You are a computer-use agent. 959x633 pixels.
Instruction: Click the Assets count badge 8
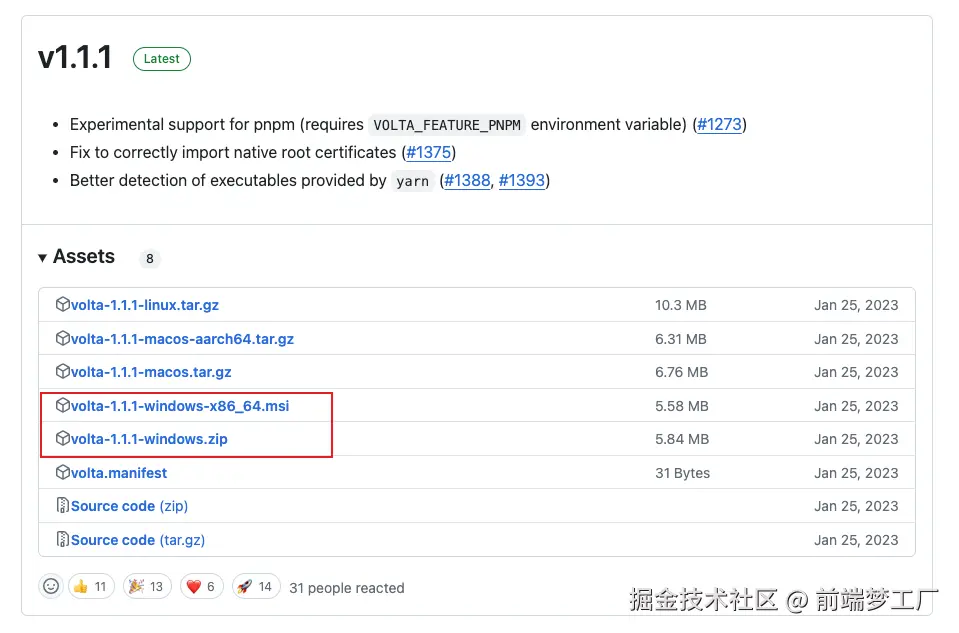(150, 259)
